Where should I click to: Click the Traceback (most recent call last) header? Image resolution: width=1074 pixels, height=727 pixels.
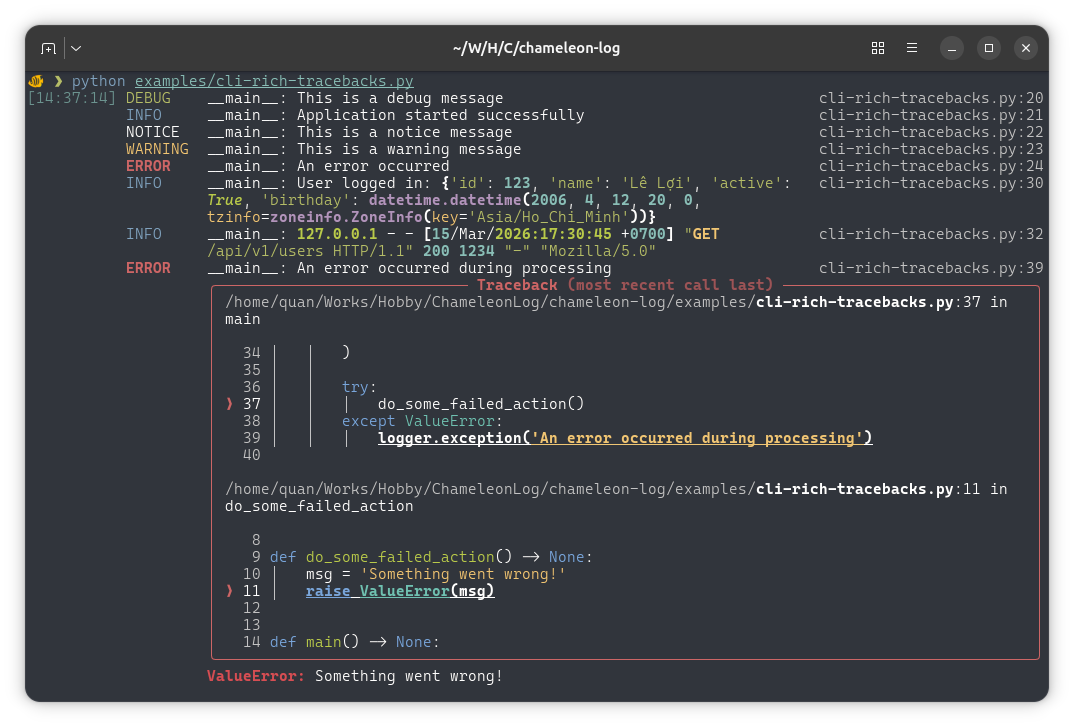click(x=625, y=285)
